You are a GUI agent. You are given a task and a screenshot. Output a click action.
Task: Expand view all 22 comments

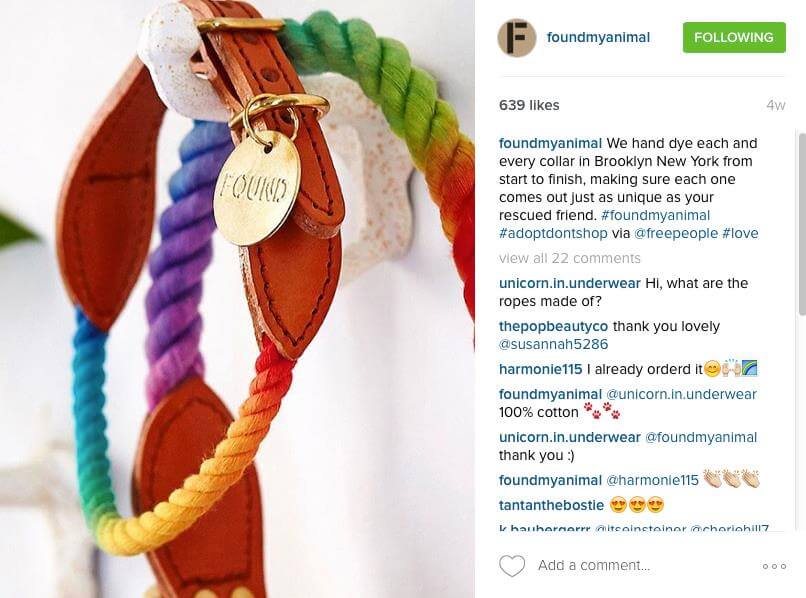coord(570,258)
